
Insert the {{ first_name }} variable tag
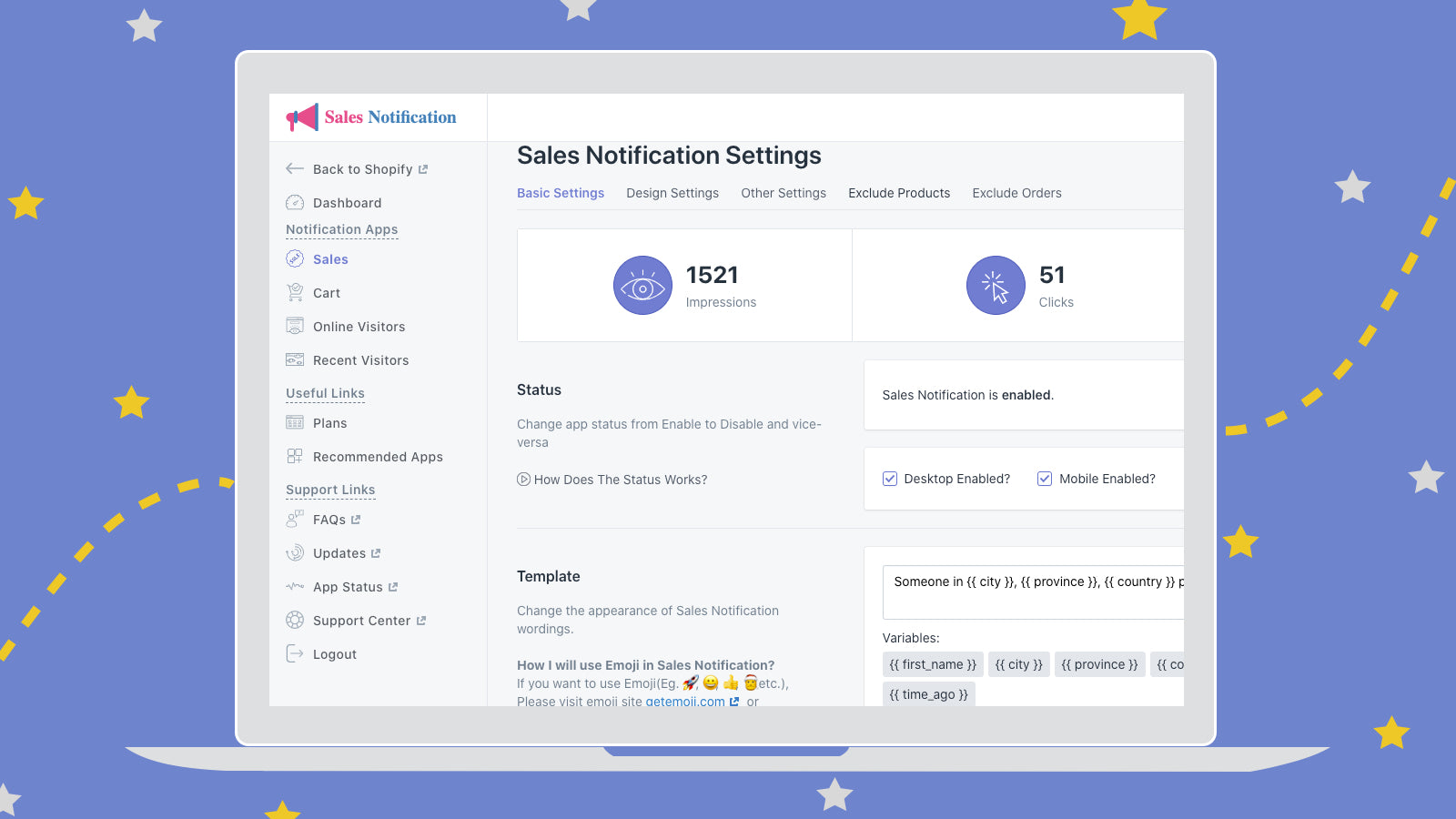pos(933,664)
